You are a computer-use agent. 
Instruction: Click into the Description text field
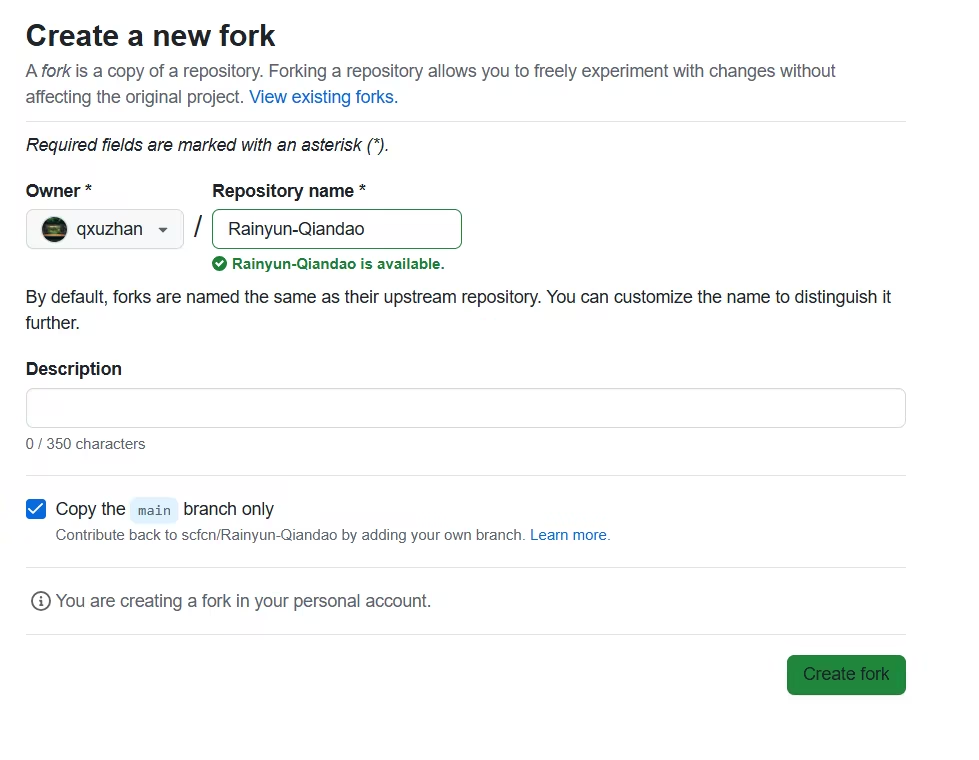465,408
